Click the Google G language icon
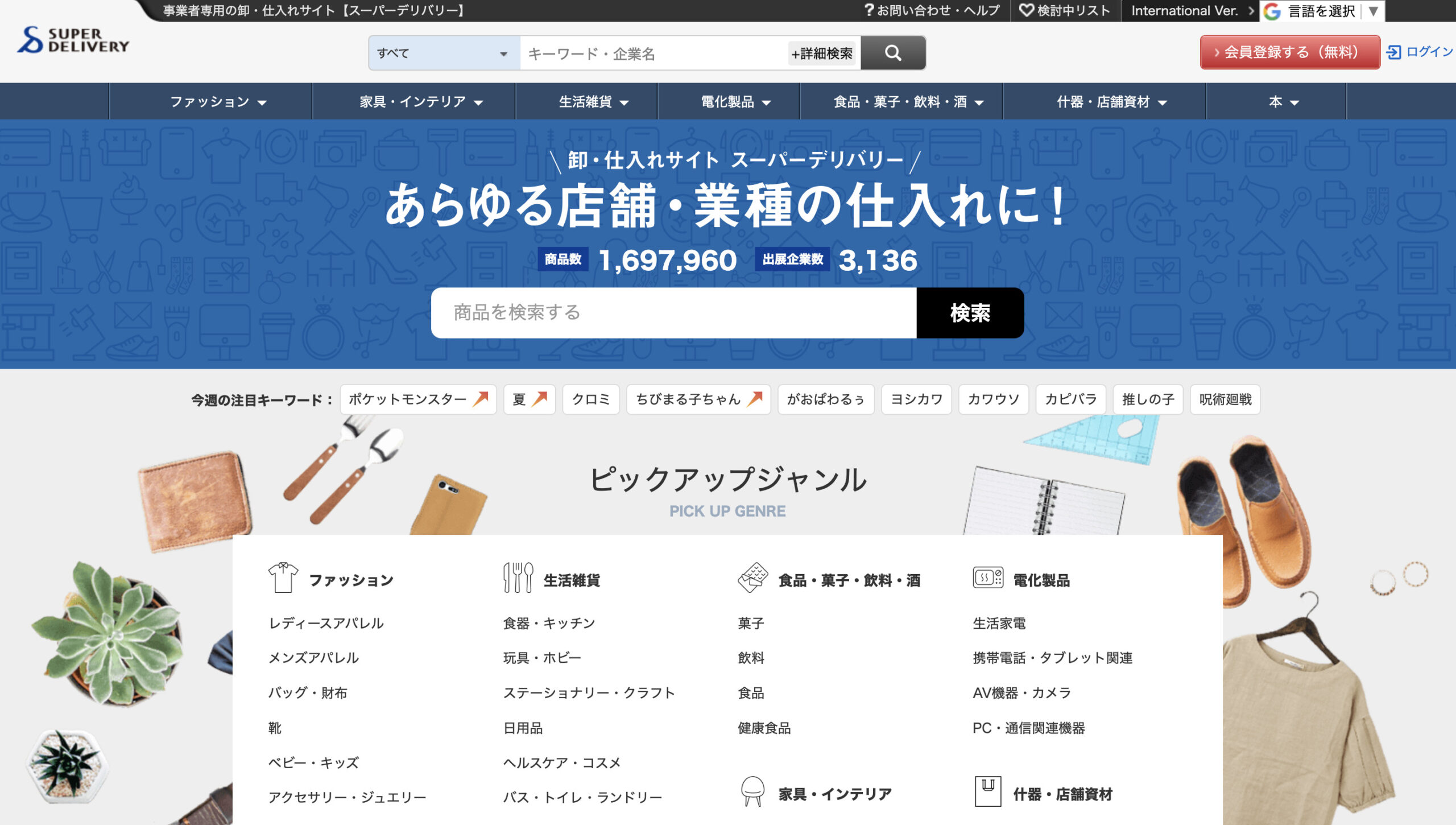This screenshot has width=1456, height=825. 1272,11
